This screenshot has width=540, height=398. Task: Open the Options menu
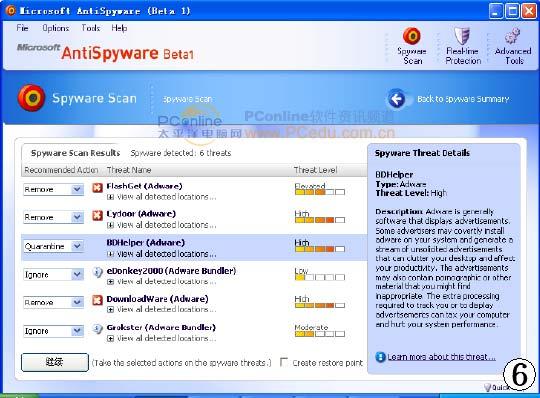click(55, 28)
